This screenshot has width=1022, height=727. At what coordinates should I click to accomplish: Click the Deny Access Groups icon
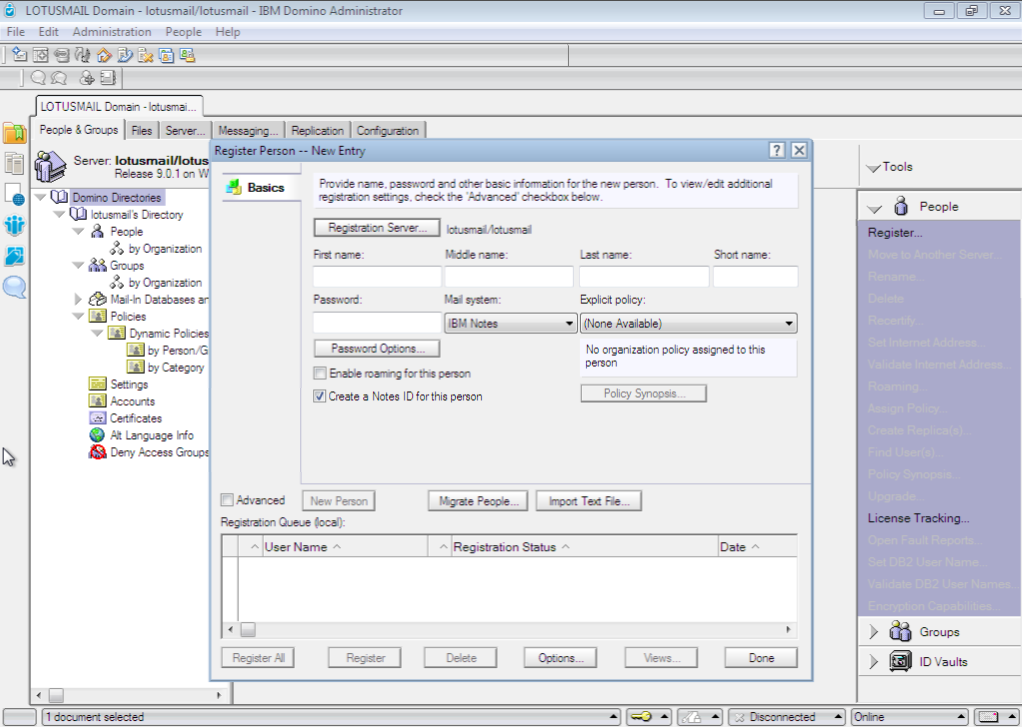[97, 452]
